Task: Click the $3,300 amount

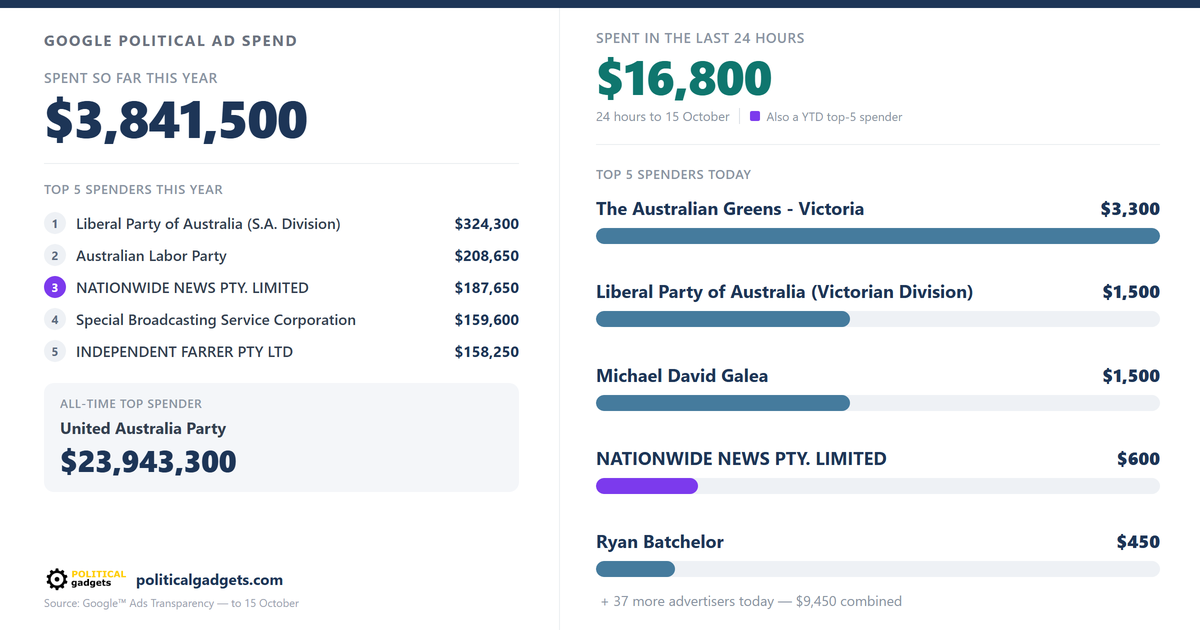Action: 1130,209
